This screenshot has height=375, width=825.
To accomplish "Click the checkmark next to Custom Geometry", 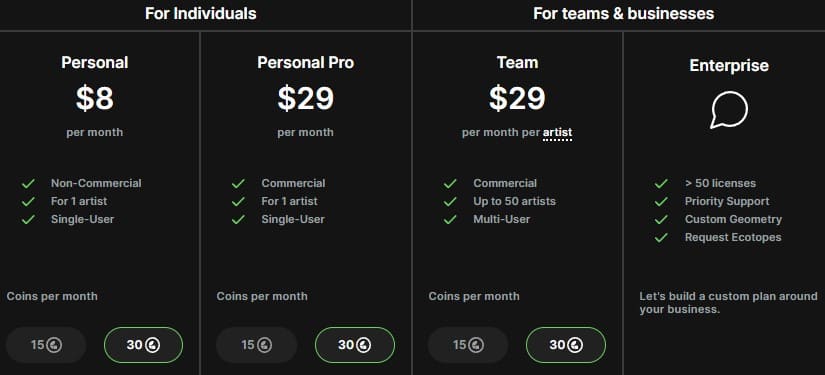I will [661, 219].
